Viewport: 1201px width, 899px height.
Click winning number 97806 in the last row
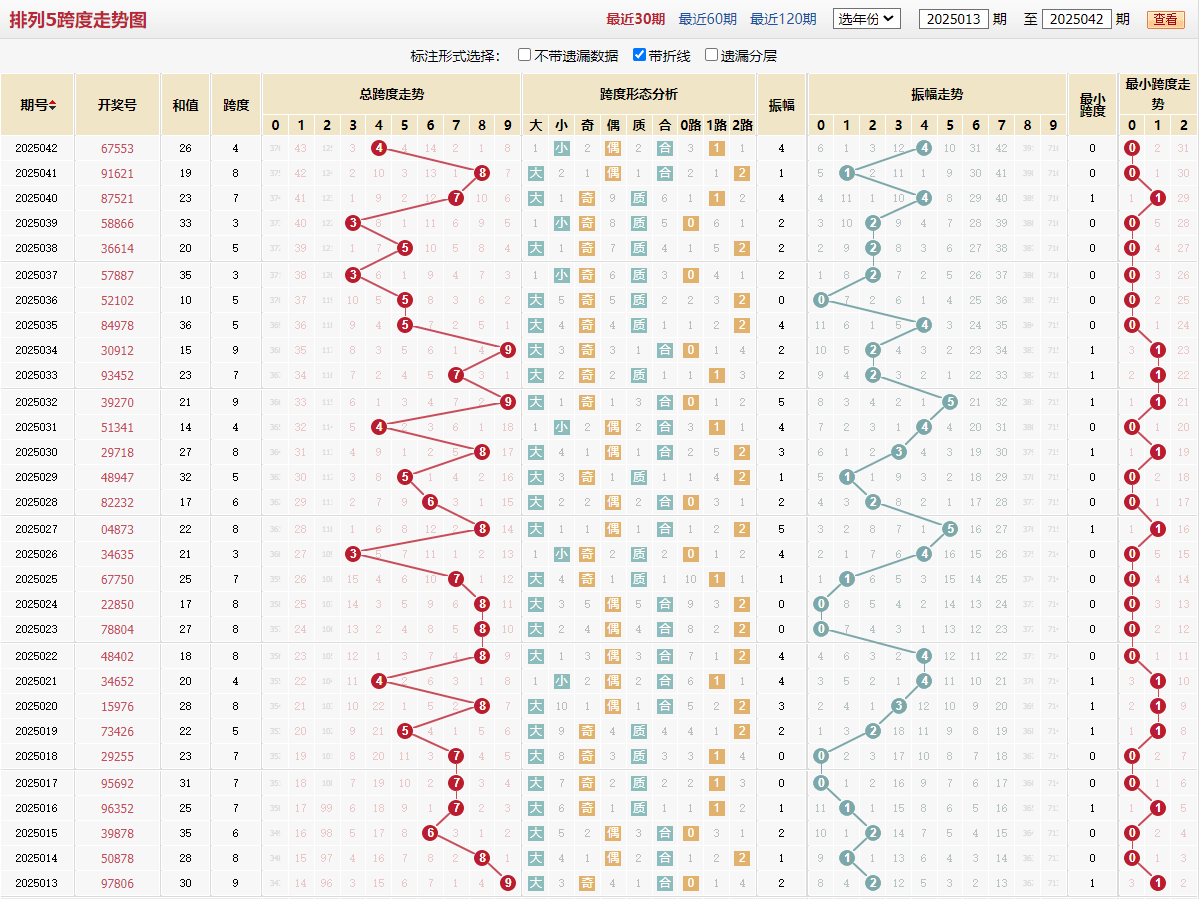click(117, 883)
